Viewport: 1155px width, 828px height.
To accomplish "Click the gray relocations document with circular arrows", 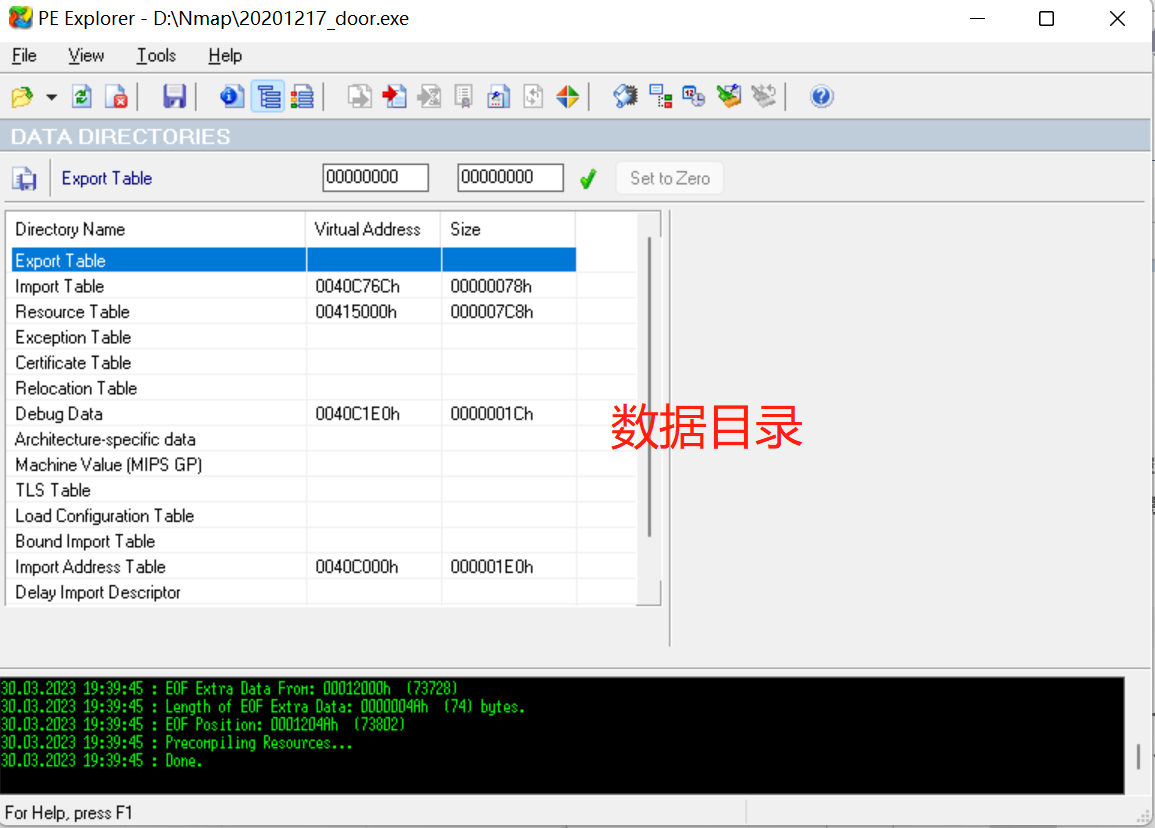I will click(533, 97).
